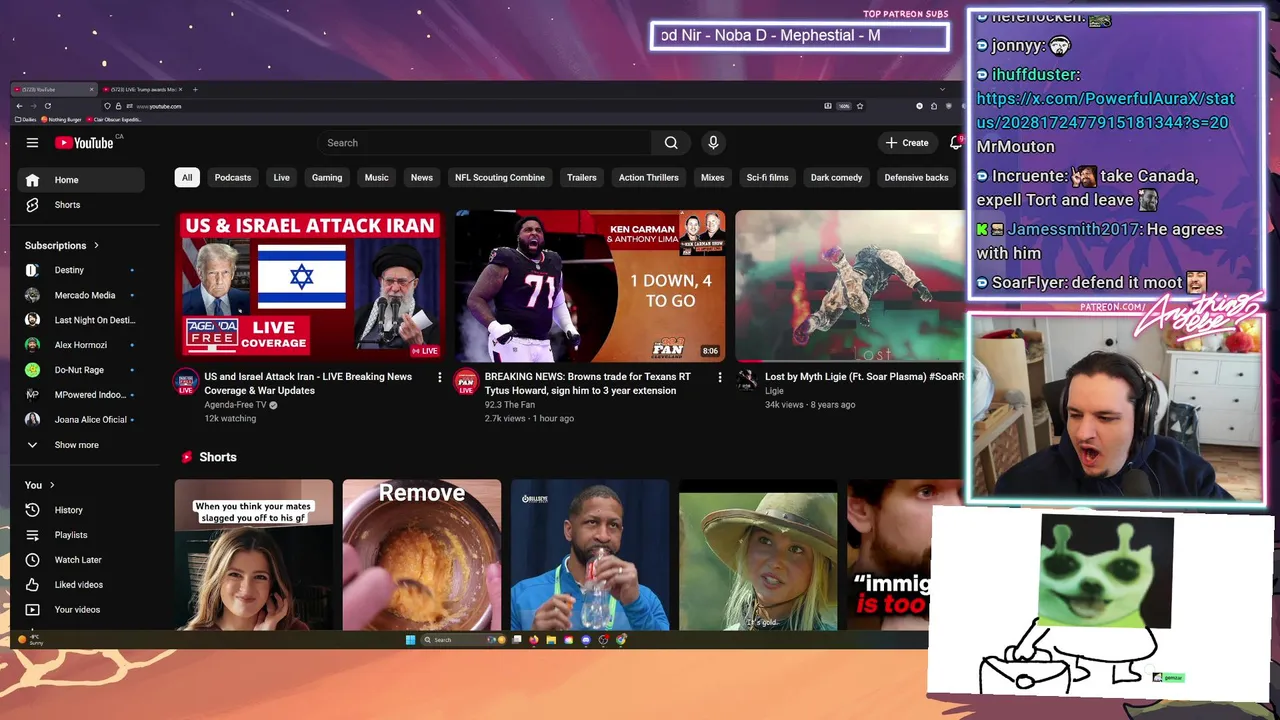Open the Ken Carman Browns video thumbnail
1280x720 pixels.
click(590, 285)
